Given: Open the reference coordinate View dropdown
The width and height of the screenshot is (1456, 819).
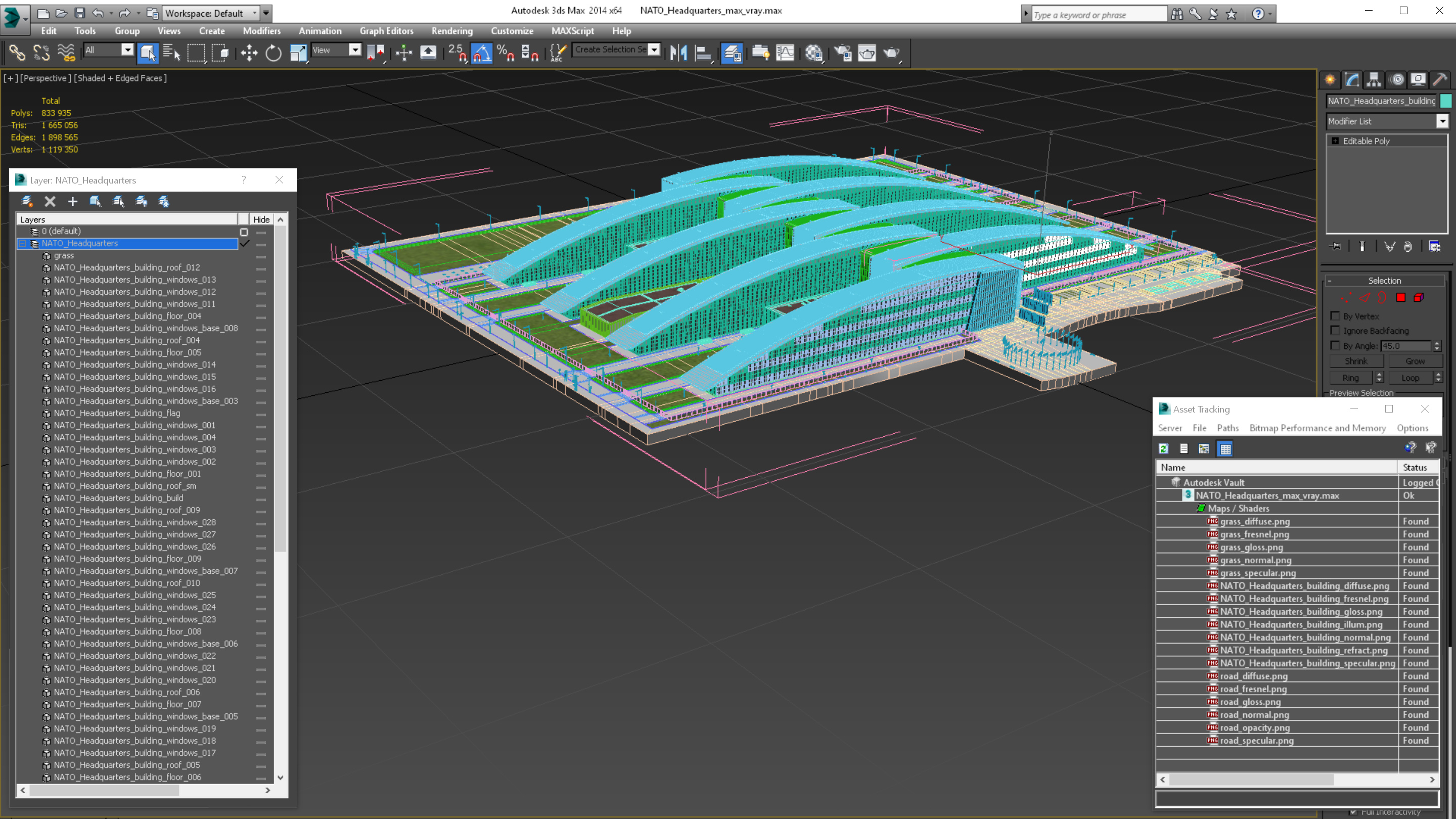Looking at the screenshot, I should [x=355, y=51].
